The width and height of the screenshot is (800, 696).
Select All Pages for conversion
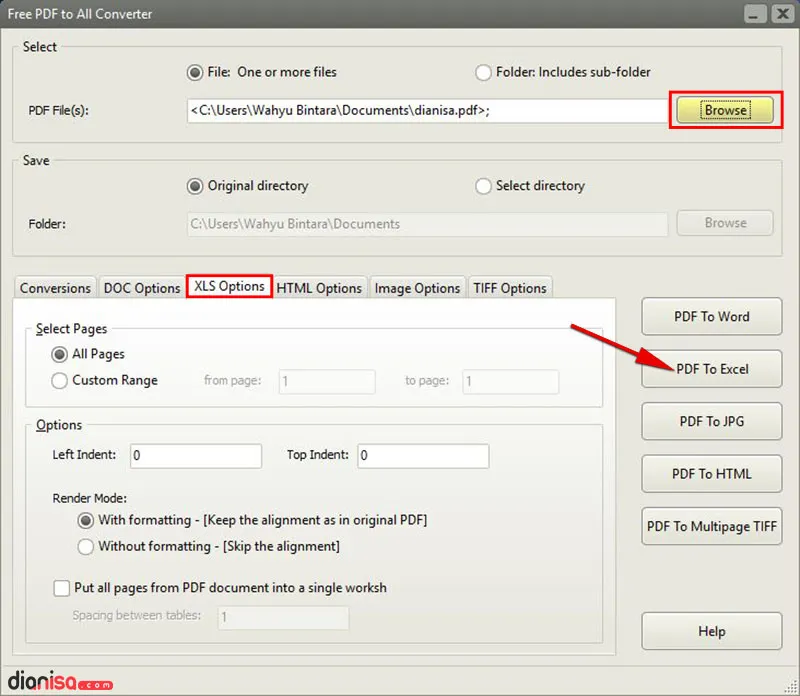point(61,354)
